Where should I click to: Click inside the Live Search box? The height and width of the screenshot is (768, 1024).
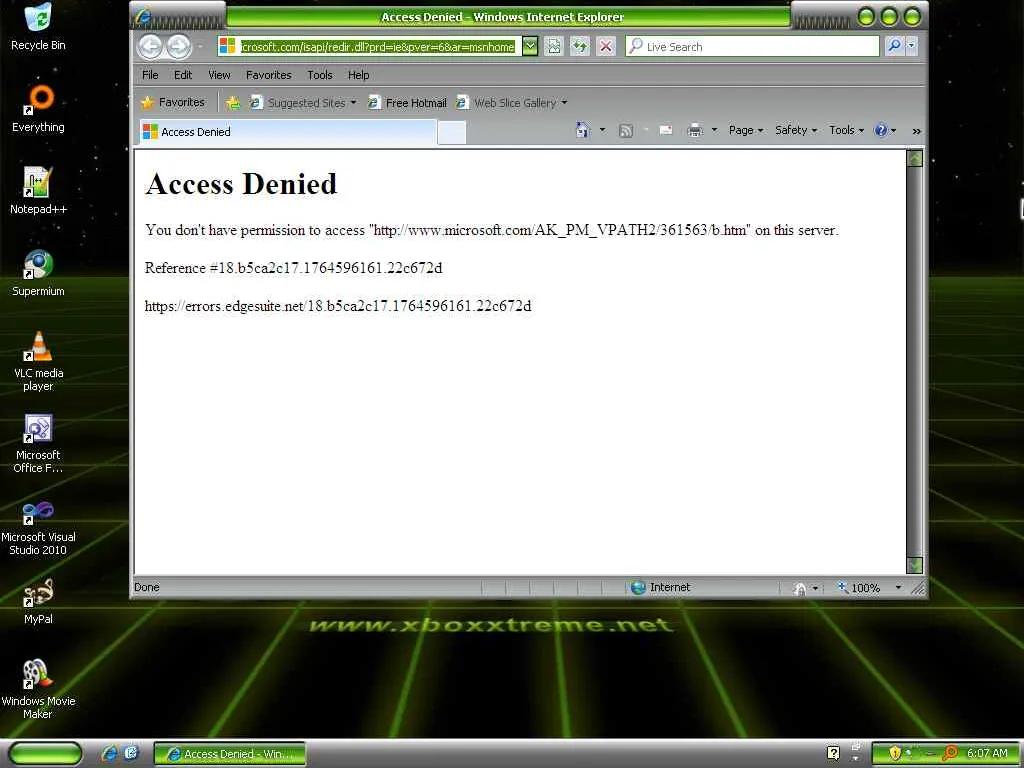(x=752, y=46)
